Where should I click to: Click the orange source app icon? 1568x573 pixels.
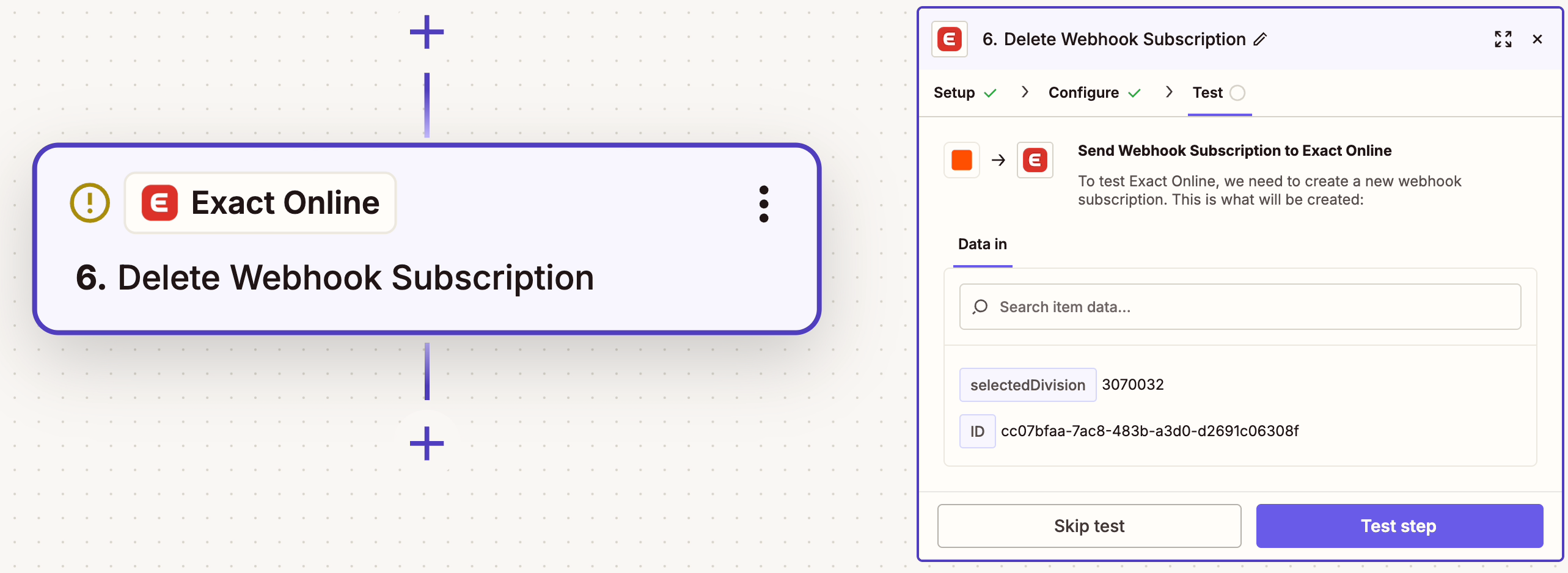click(x=962, y=160)
